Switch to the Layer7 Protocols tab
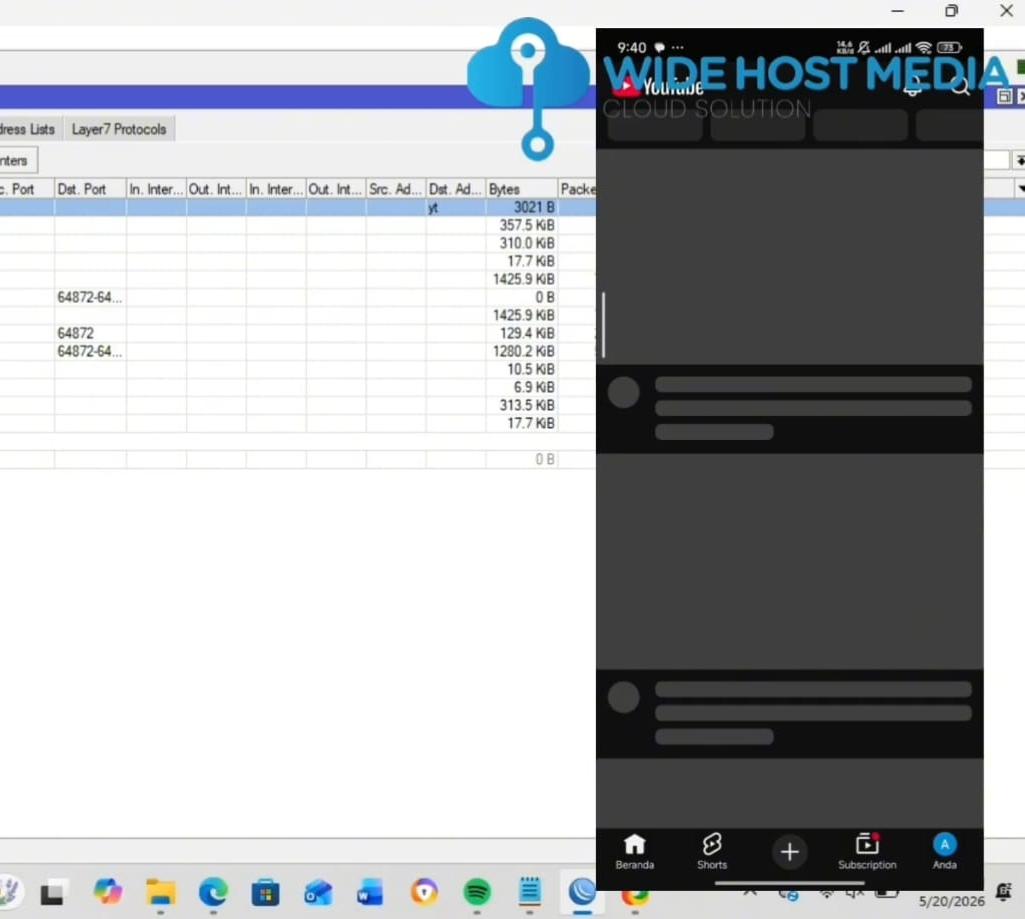This screenshot has width=1025, height=919. pos(119,129)
